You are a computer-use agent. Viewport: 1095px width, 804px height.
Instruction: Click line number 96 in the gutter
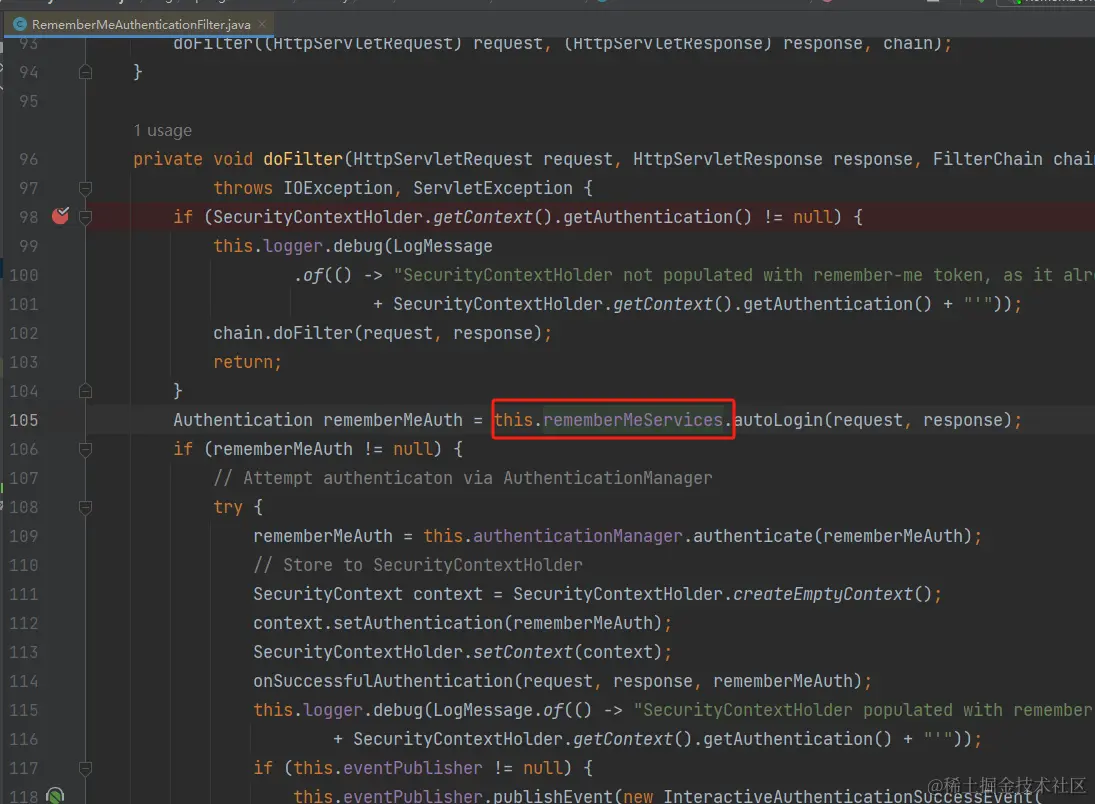(x=29, y=159)
